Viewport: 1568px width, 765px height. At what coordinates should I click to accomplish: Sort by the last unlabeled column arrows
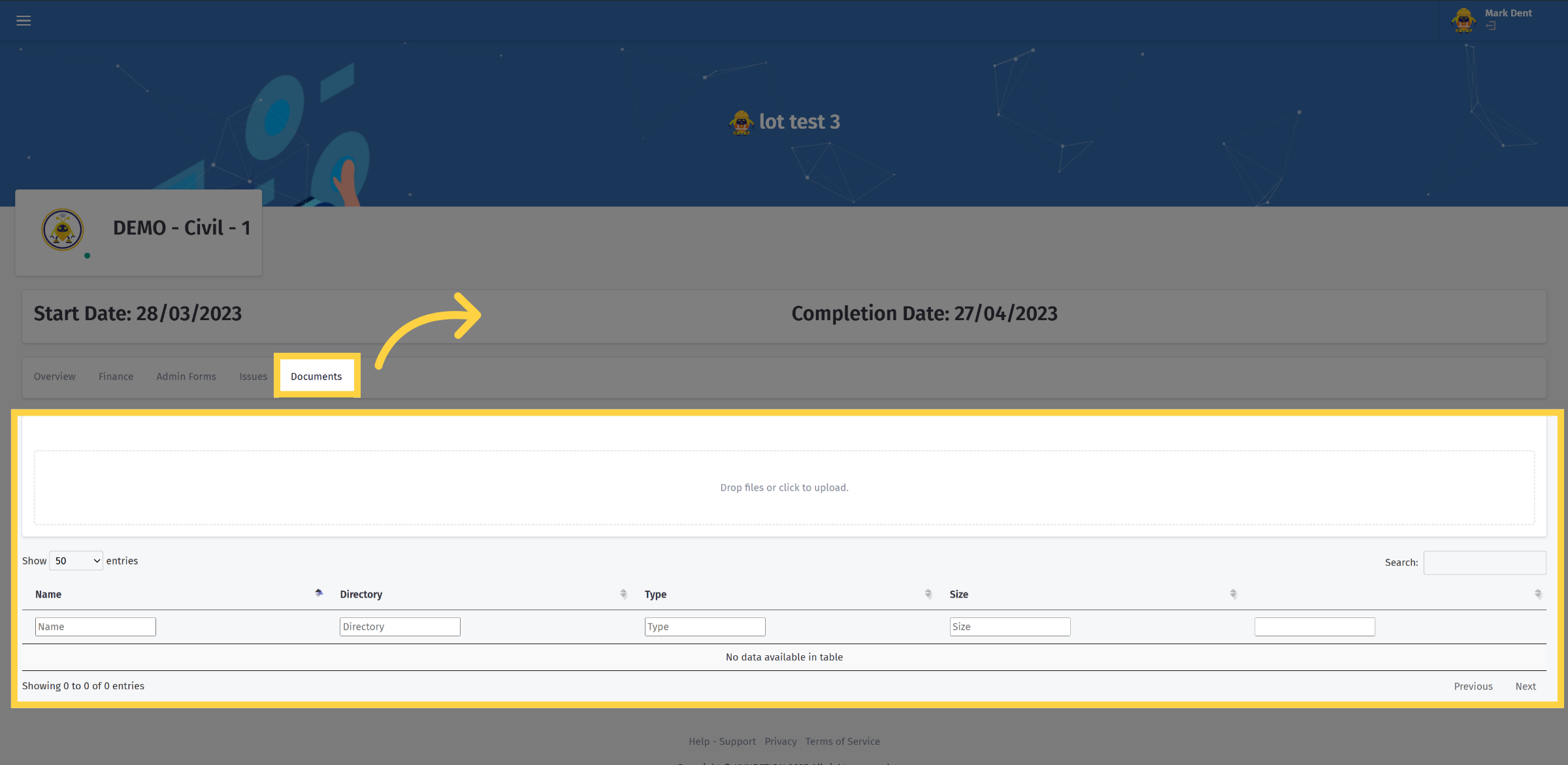pos(1538,594)
